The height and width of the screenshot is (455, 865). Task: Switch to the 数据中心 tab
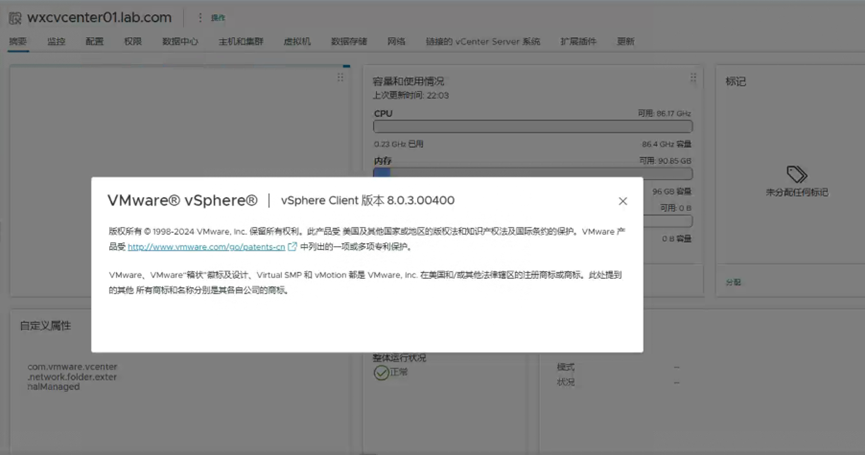point(180,41)
